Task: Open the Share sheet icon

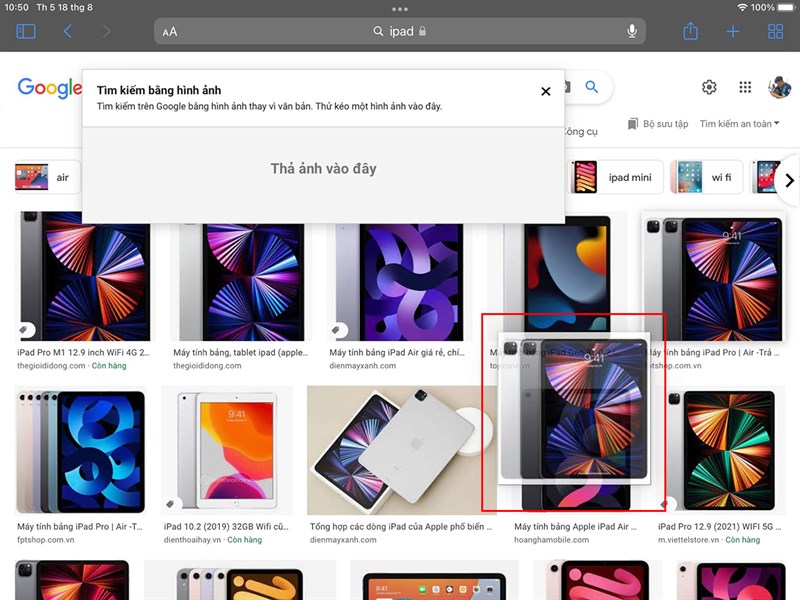Action: coord(690,31)
